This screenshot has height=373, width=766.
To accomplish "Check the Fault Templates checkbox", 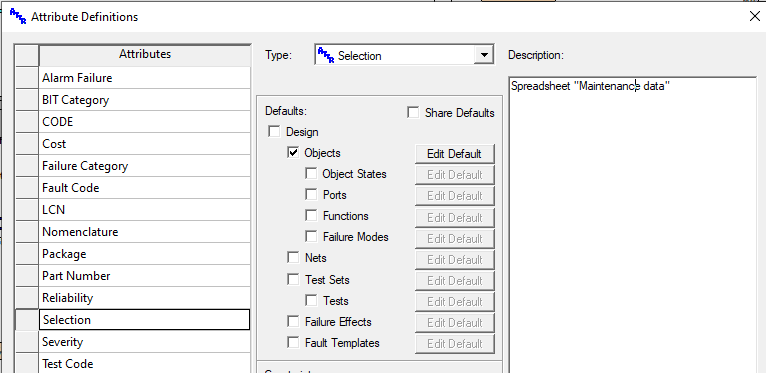I will (x=293, y=343).
